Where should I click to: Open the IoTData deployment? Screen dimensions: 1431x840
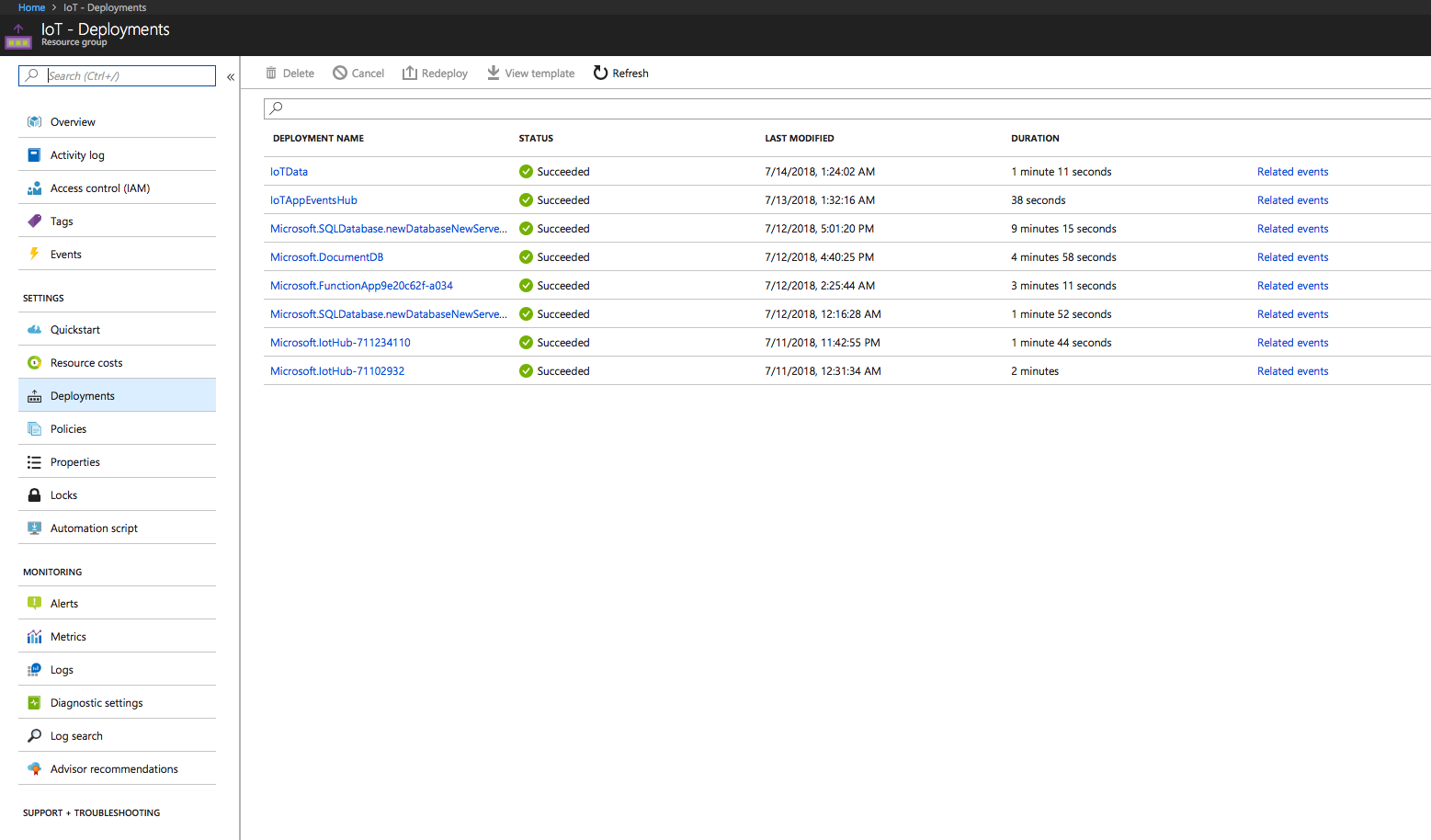click(x=289, y=172)
